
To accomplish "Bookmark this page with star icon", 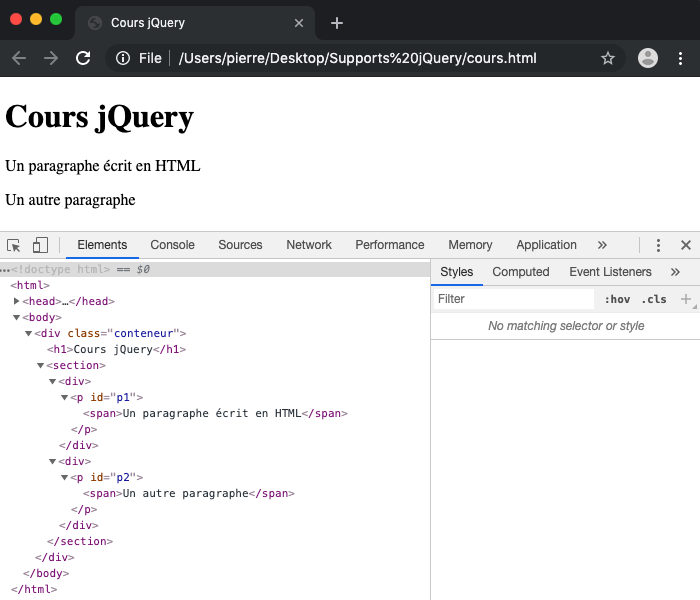I will (607, 58).
